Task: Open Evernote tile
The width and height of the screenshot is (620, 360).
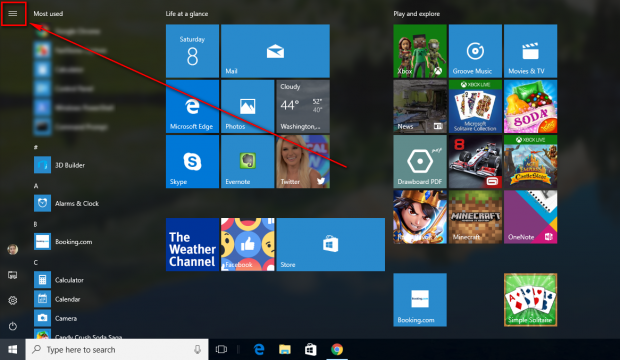Action: [x=248, y=161]
